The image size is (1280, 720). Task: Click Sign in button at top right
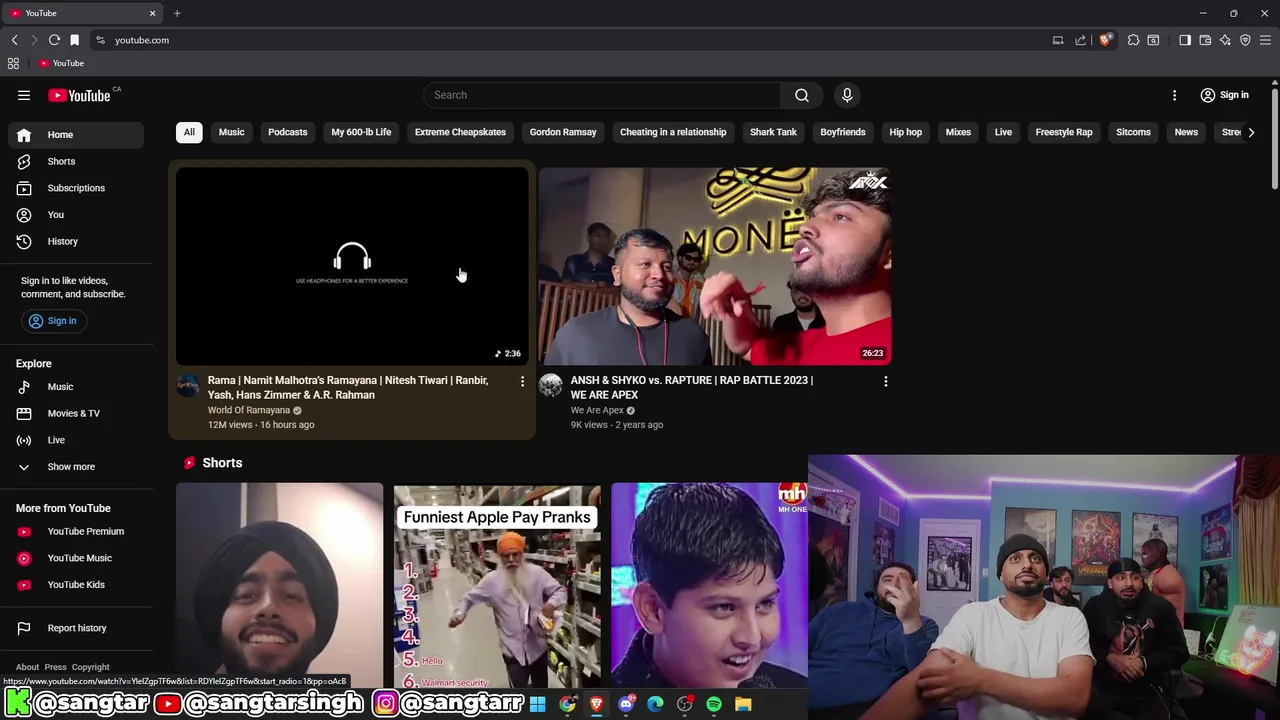1225,95
